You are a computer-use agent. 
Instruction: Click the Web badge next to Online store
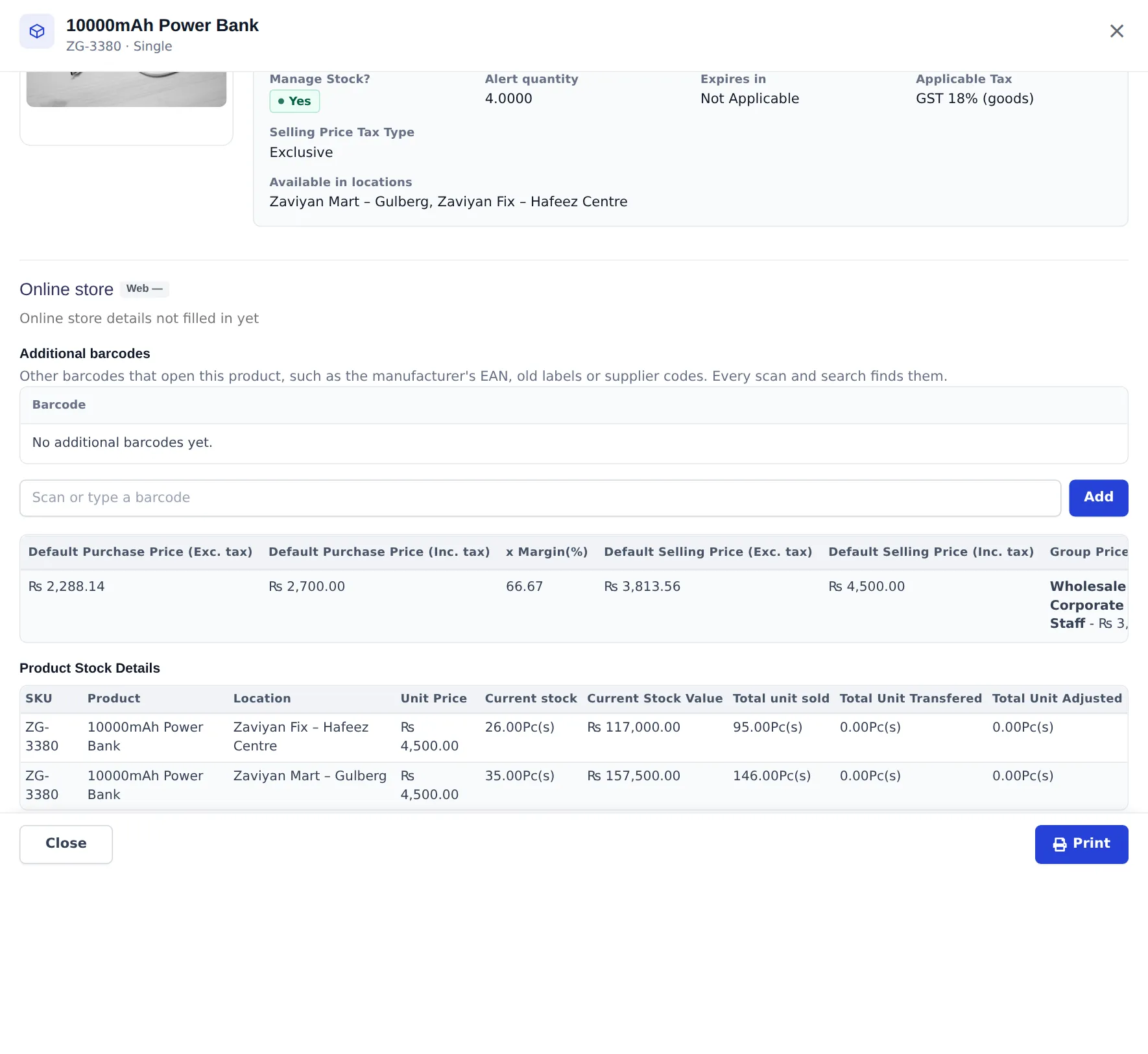[144, 289]
